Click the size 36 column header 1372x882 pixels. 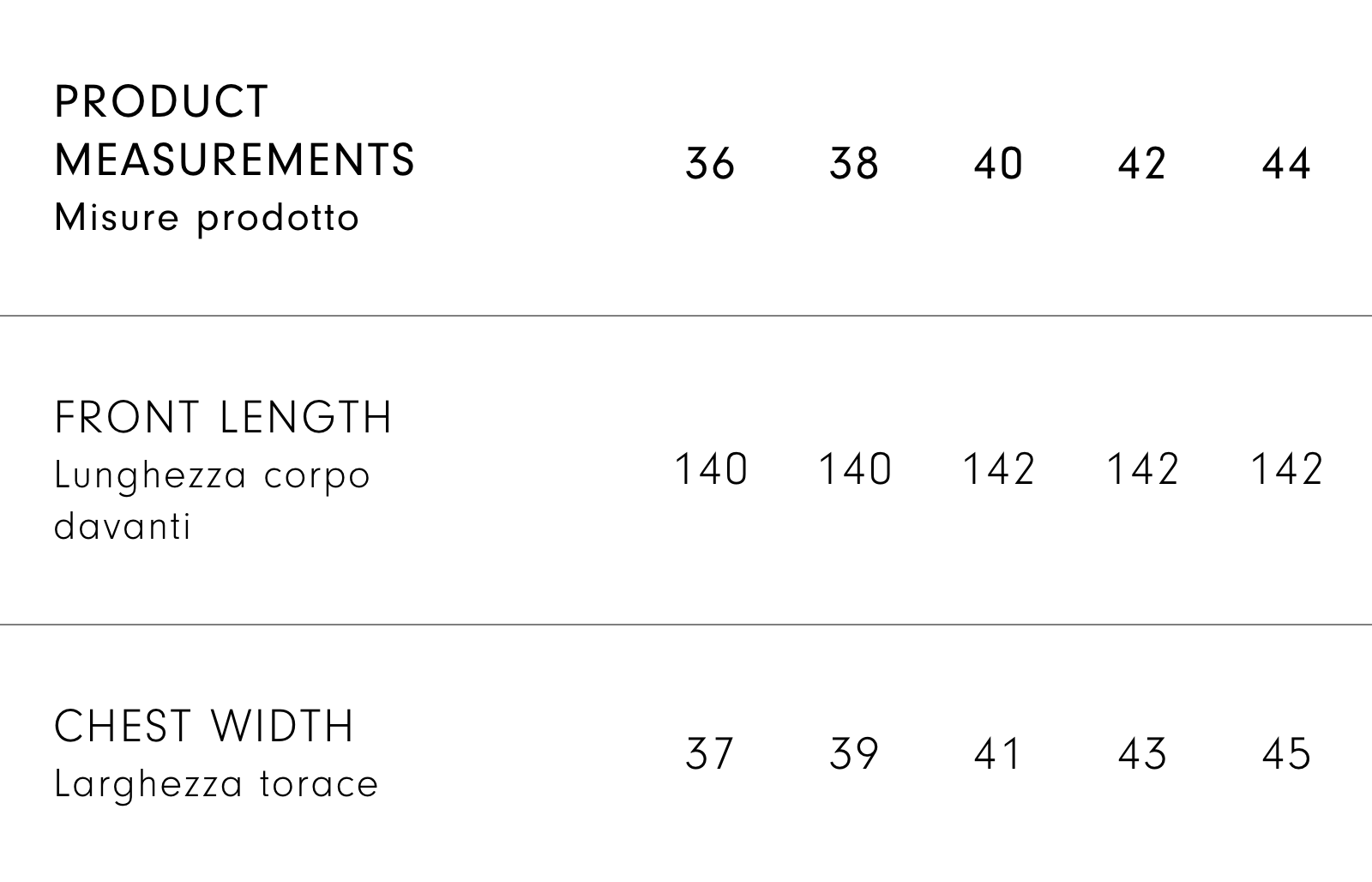click(x=710, y=163)
